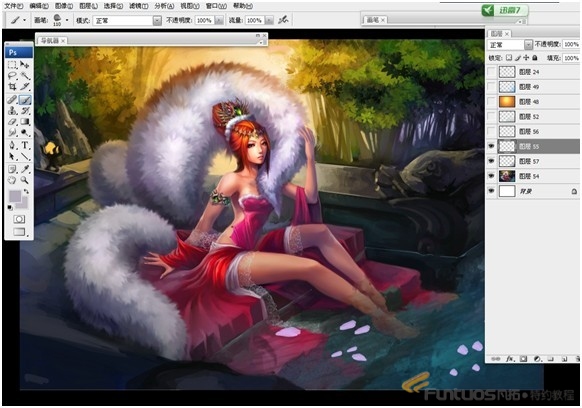Open the 视图 menu
The height and width of the screenshot is (408, 582).
tap(190, 6)
